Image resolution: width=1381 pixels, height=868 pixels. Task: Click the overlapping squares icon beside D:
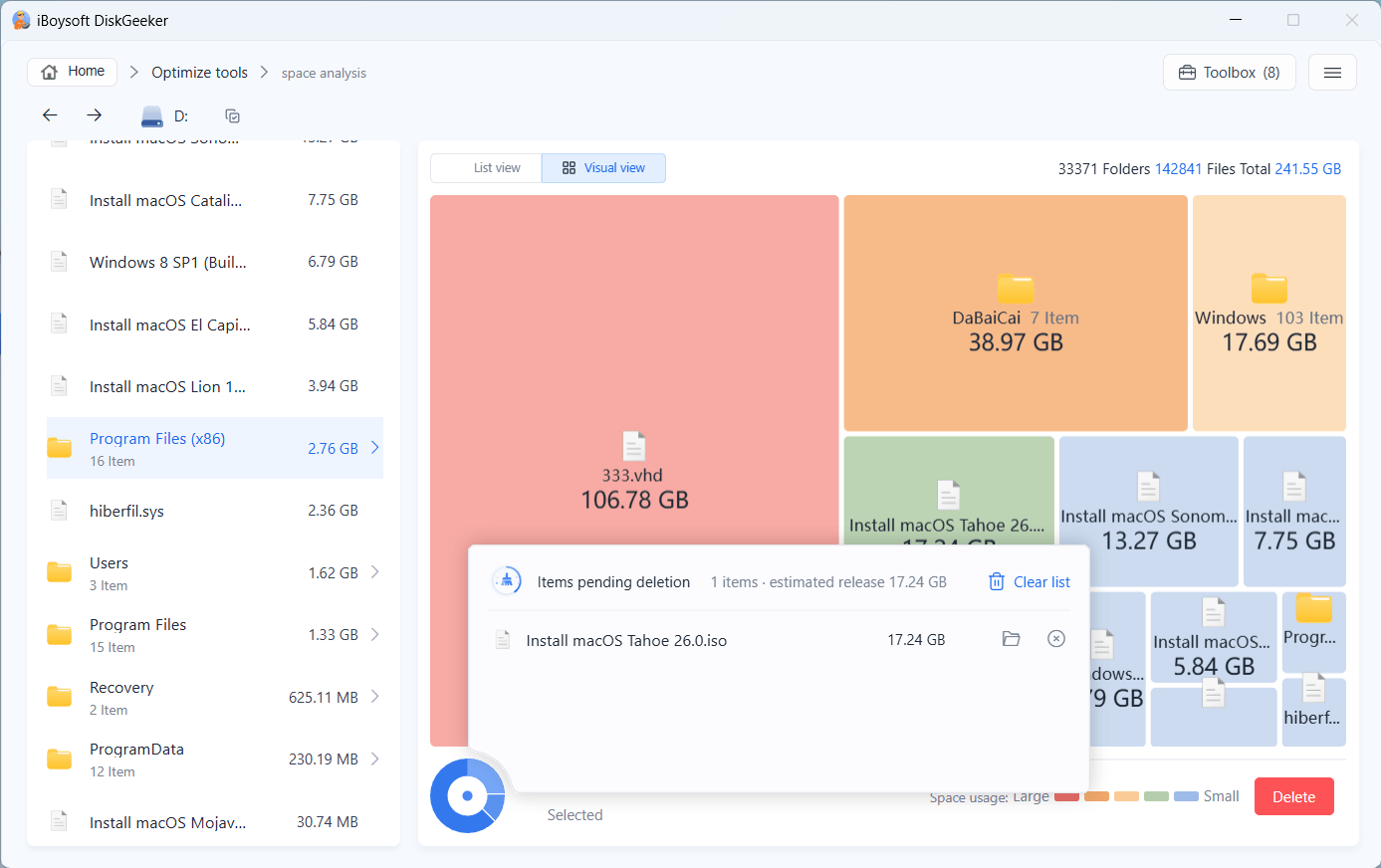[232, 115]
